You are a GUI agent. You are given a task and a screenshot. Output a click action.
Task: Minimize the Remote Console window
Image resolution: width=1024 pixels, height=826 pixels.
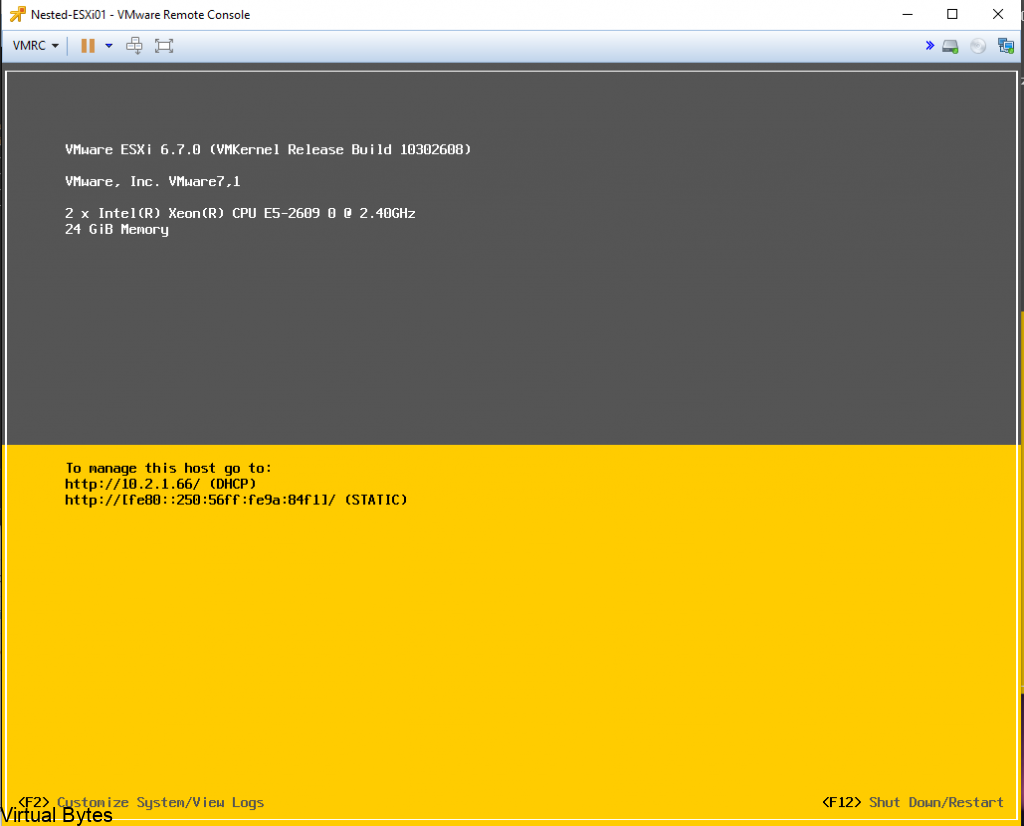(x=907, y=14)
